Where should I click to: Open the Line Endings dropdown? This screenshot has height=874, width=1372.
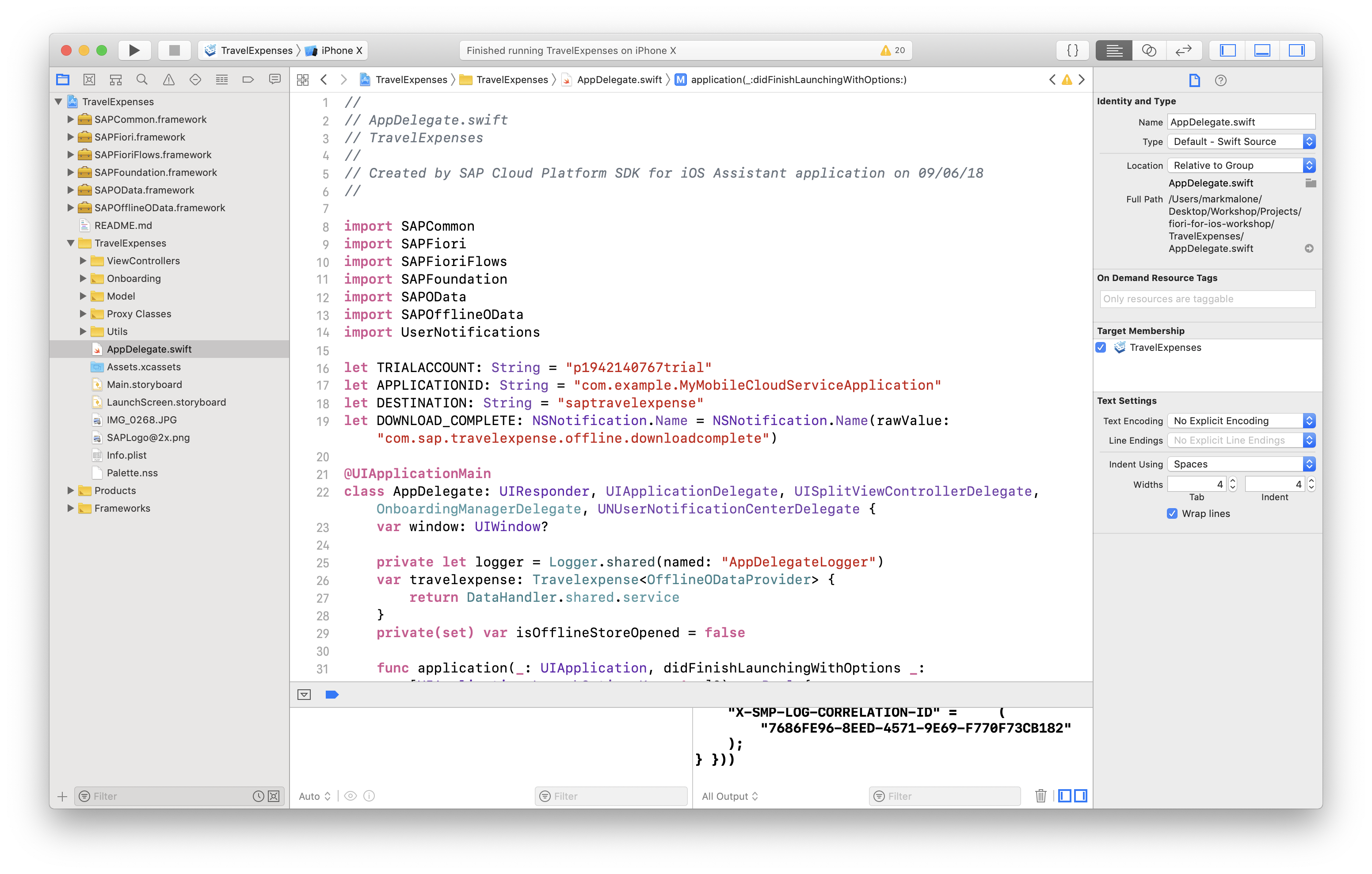[x=1241, y=440]
